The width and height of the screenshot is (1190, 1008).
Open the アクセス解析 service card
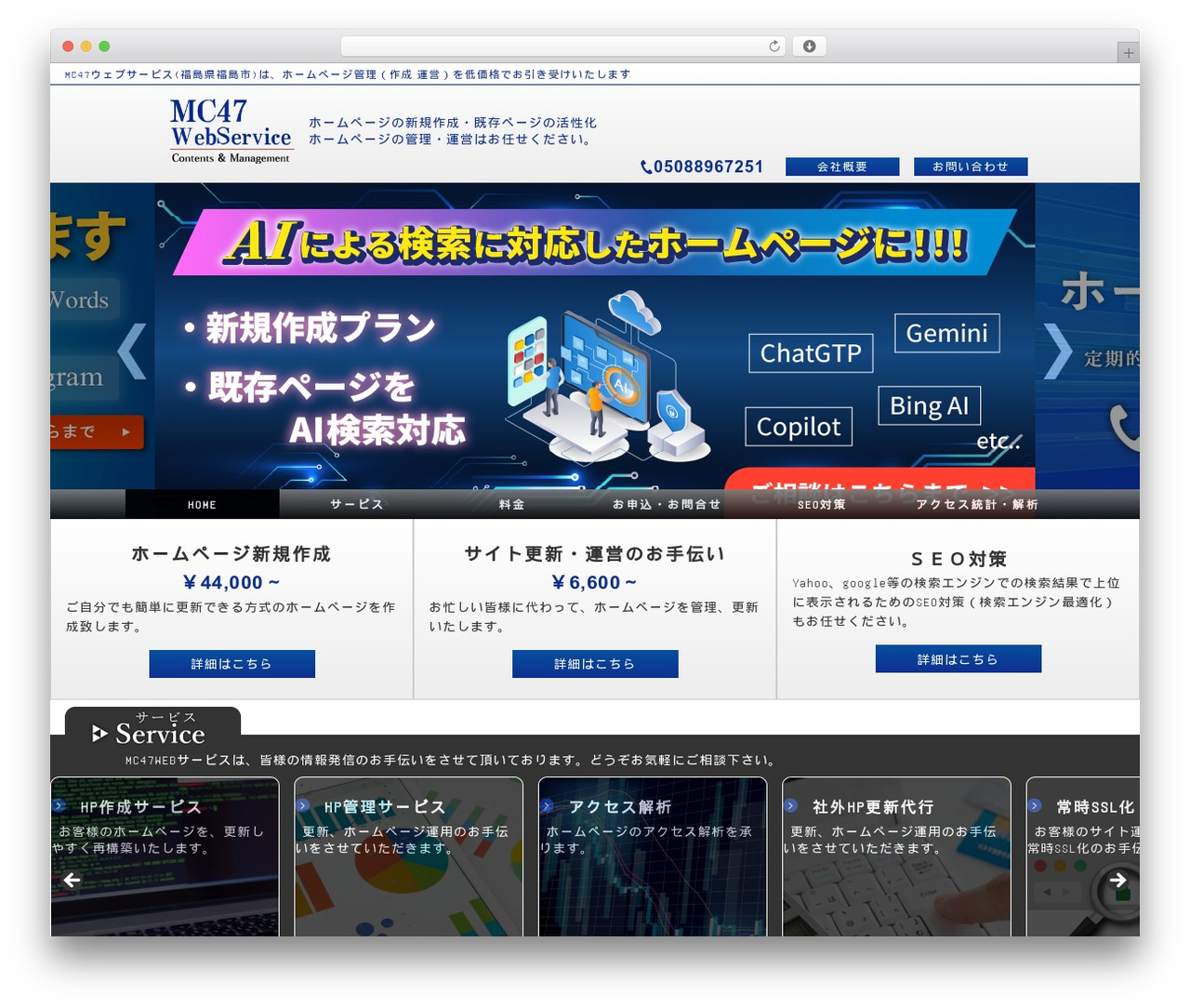[653, 856]
